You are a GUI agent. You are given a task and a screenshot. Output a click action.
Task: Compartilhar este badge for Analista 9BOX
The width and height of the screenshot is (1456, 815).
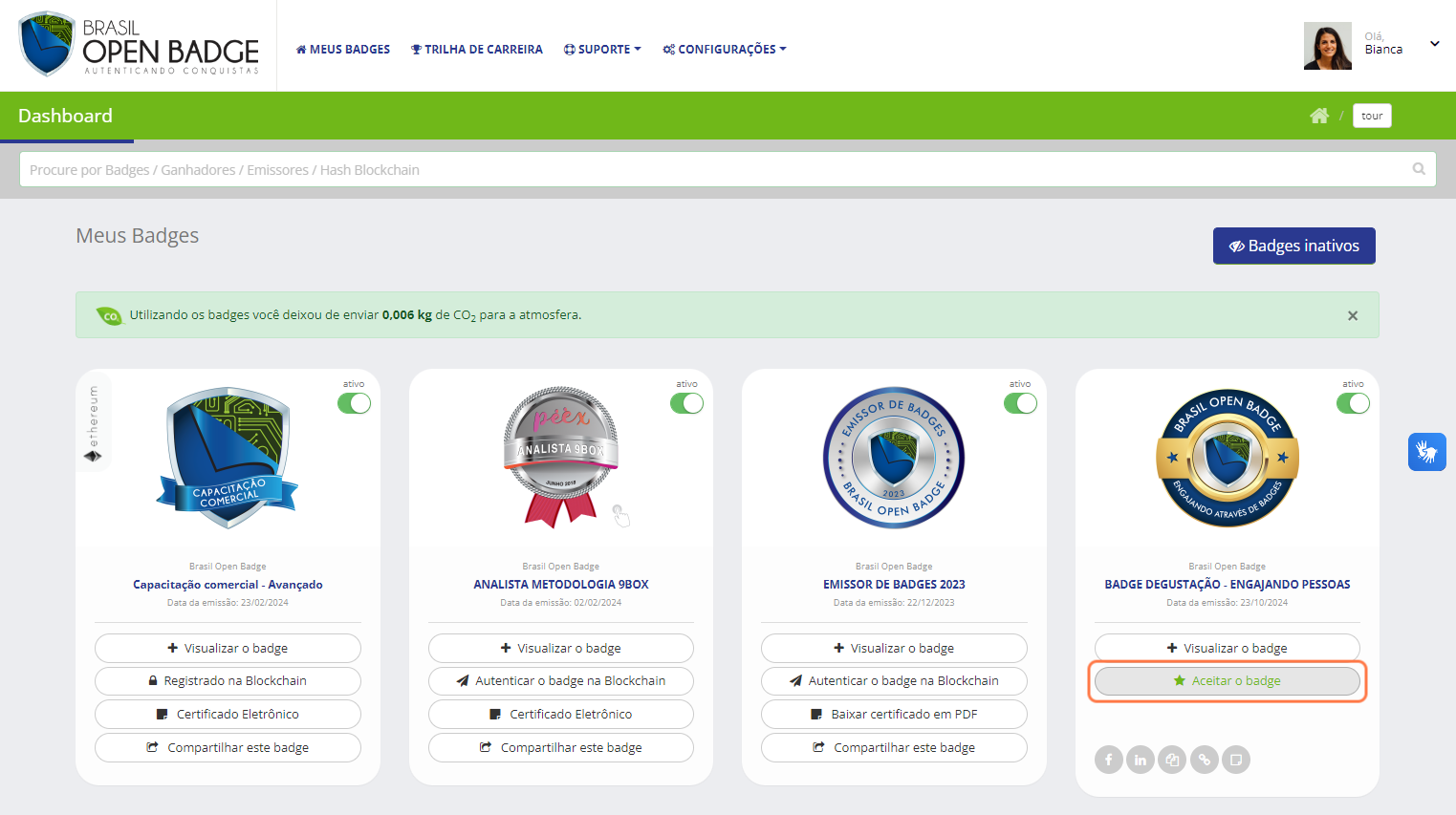[561, 747]
